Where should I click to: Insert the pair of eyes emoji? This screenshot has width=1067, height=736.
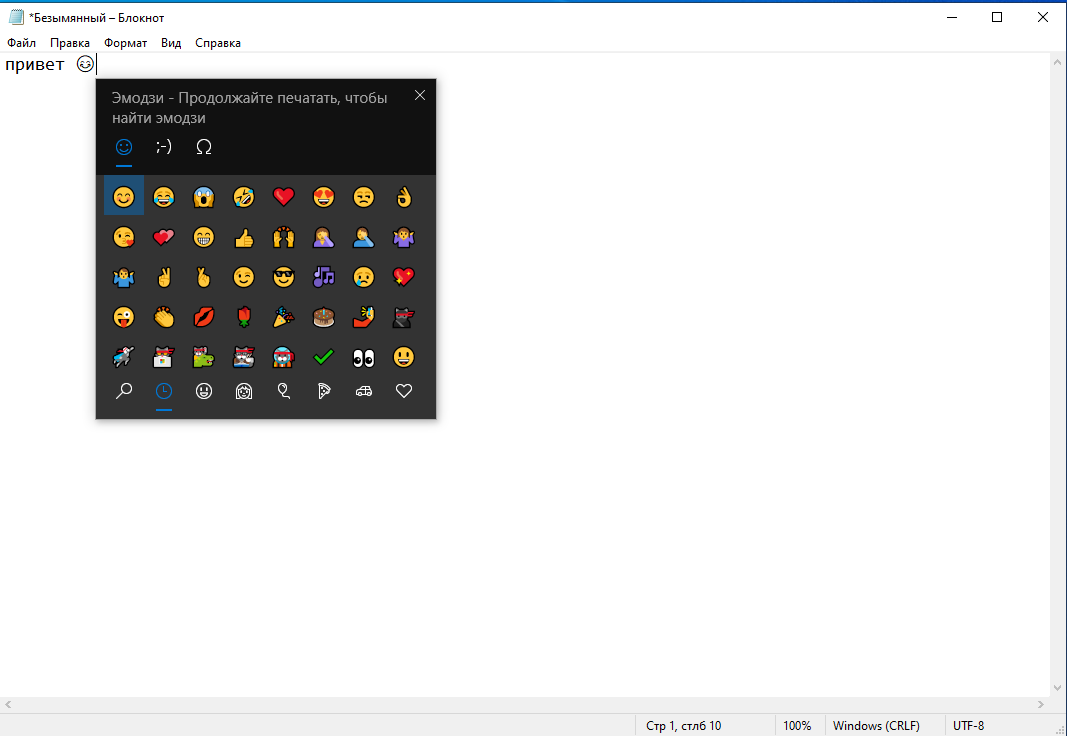(x=364, y=357)
